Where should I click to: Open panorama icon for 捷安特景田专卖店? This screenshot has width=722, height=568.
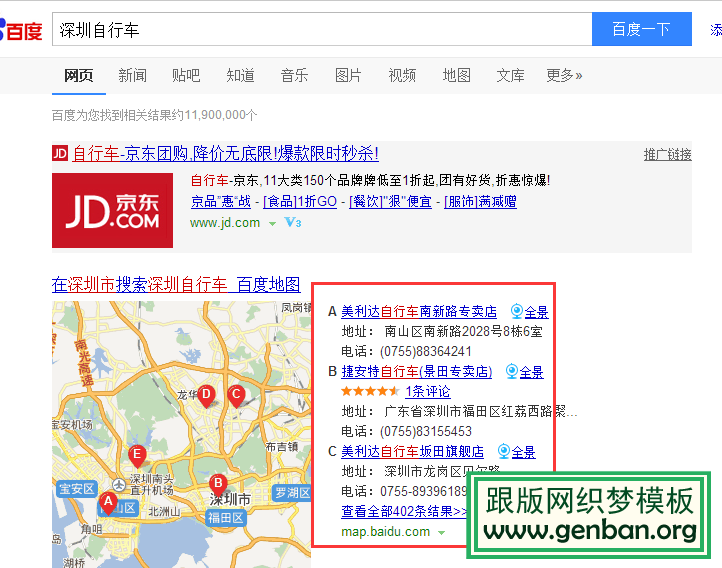(x=512, y=371)
